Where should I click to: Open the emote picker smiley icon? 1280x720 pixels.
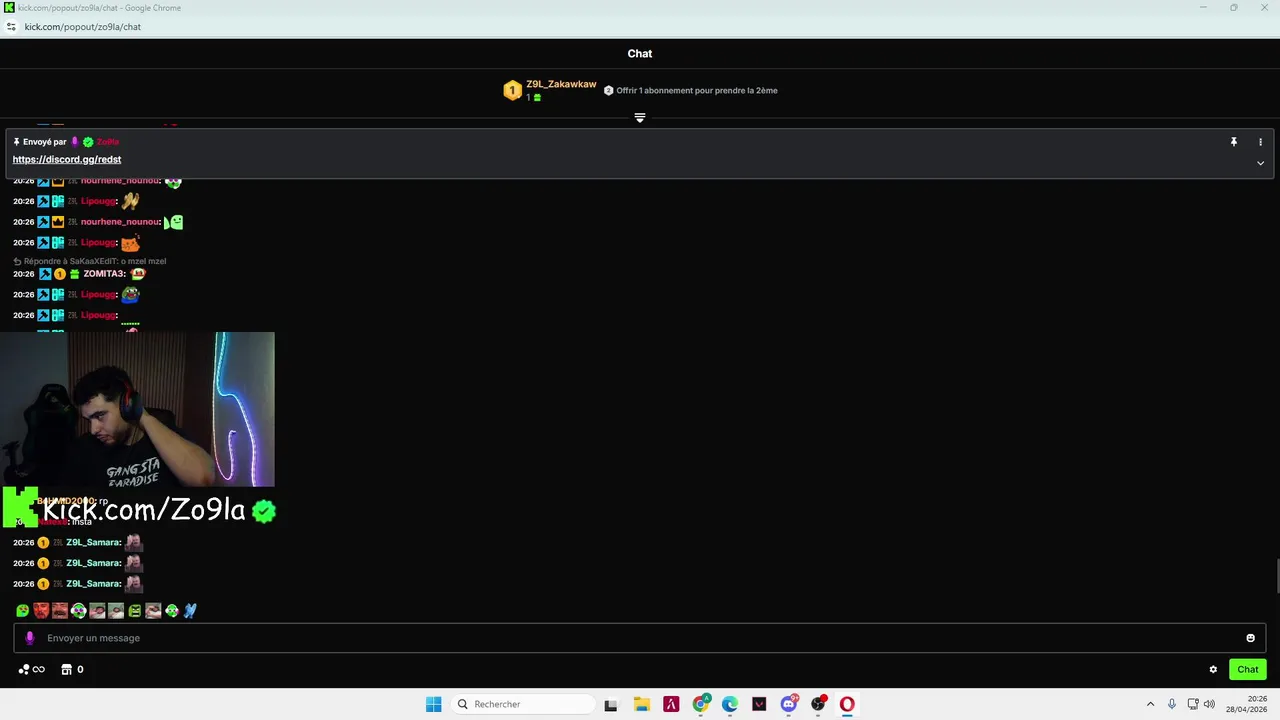(1250, 638)
